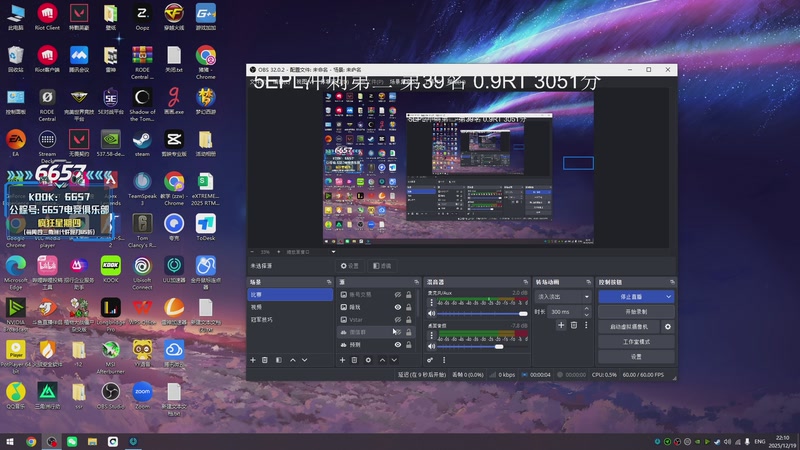The width and height of the screenshot is (800, 450).
Task: Open settings in Controls panel
Action: [636, 357]
